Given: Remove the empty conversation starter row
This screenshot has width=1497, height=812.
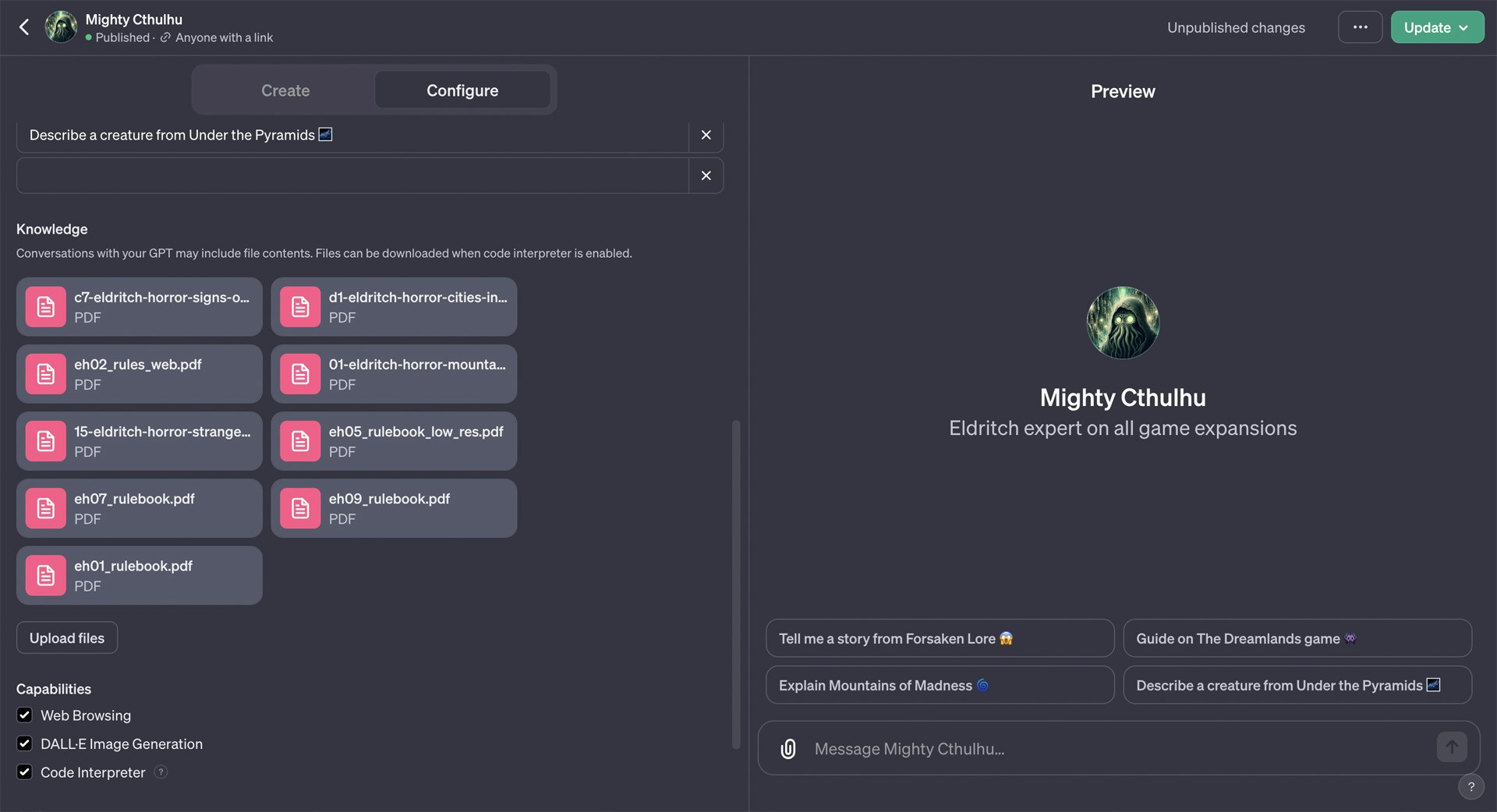Looking at the screenshot, I should pyautogui.click(x=706, y=175).
